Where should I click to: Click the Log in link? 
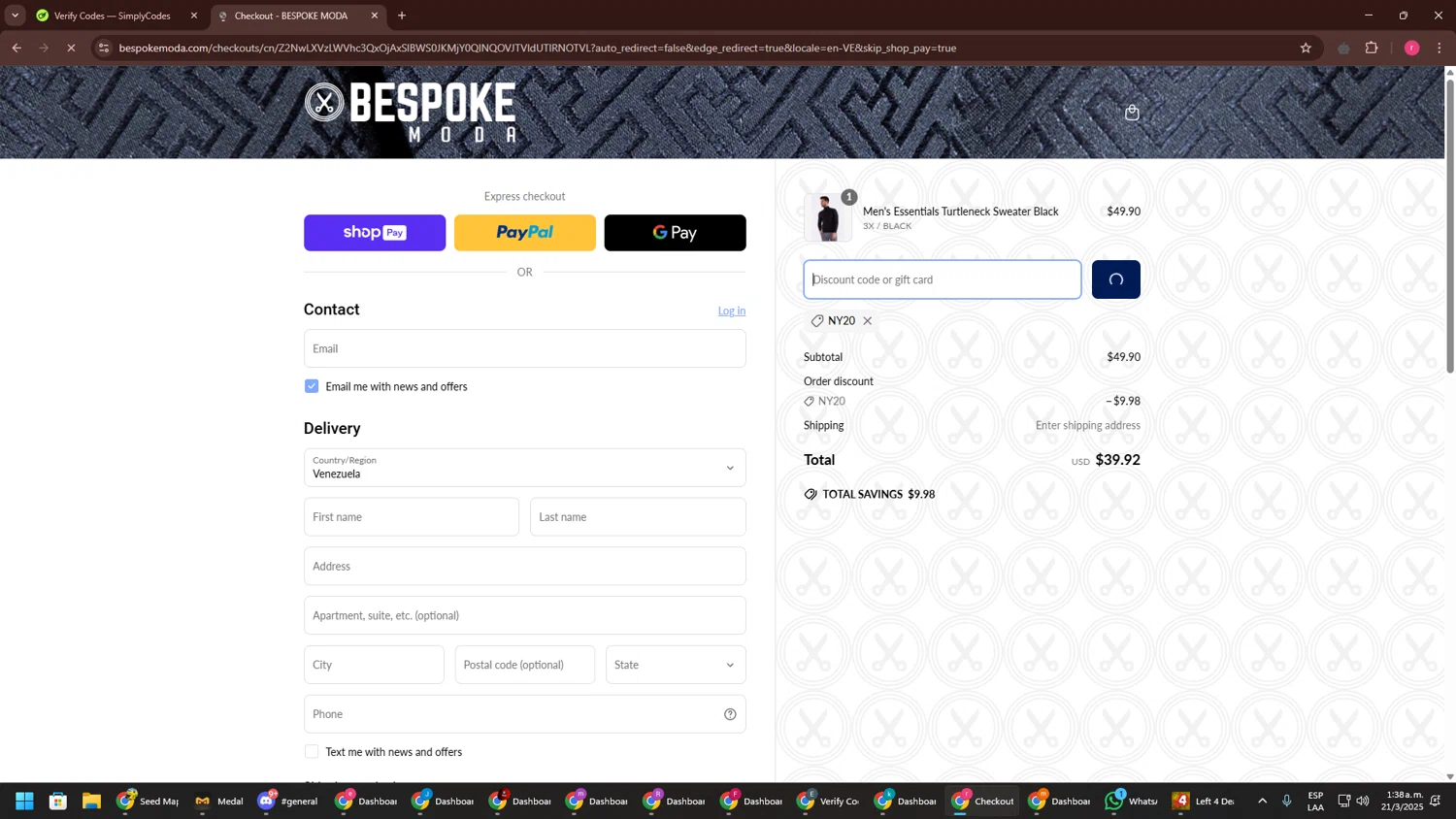tap(732, 311)
